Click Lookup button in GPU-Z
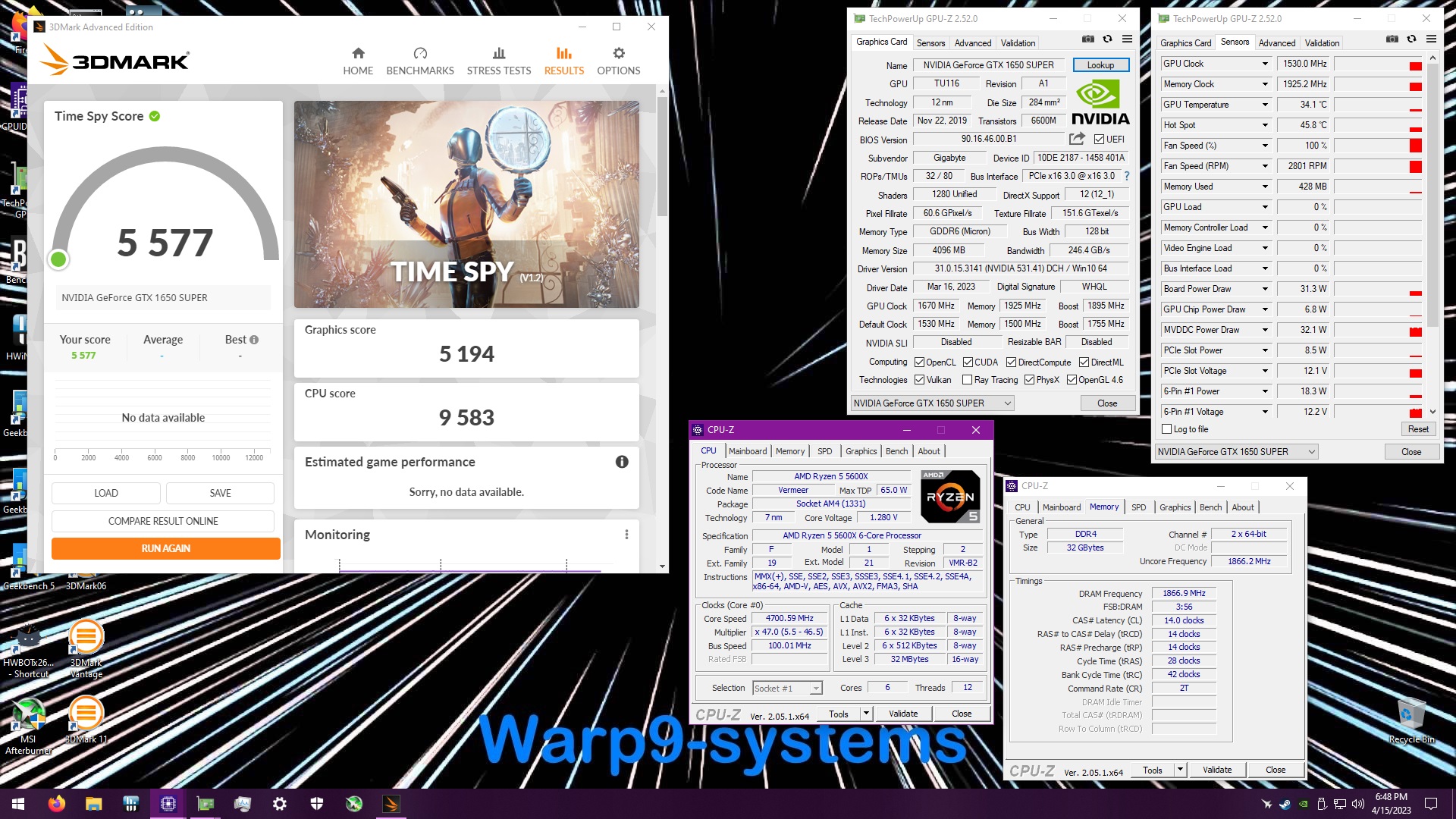The width and height of the screenshot is (1456, 819). click(1100, 65)
